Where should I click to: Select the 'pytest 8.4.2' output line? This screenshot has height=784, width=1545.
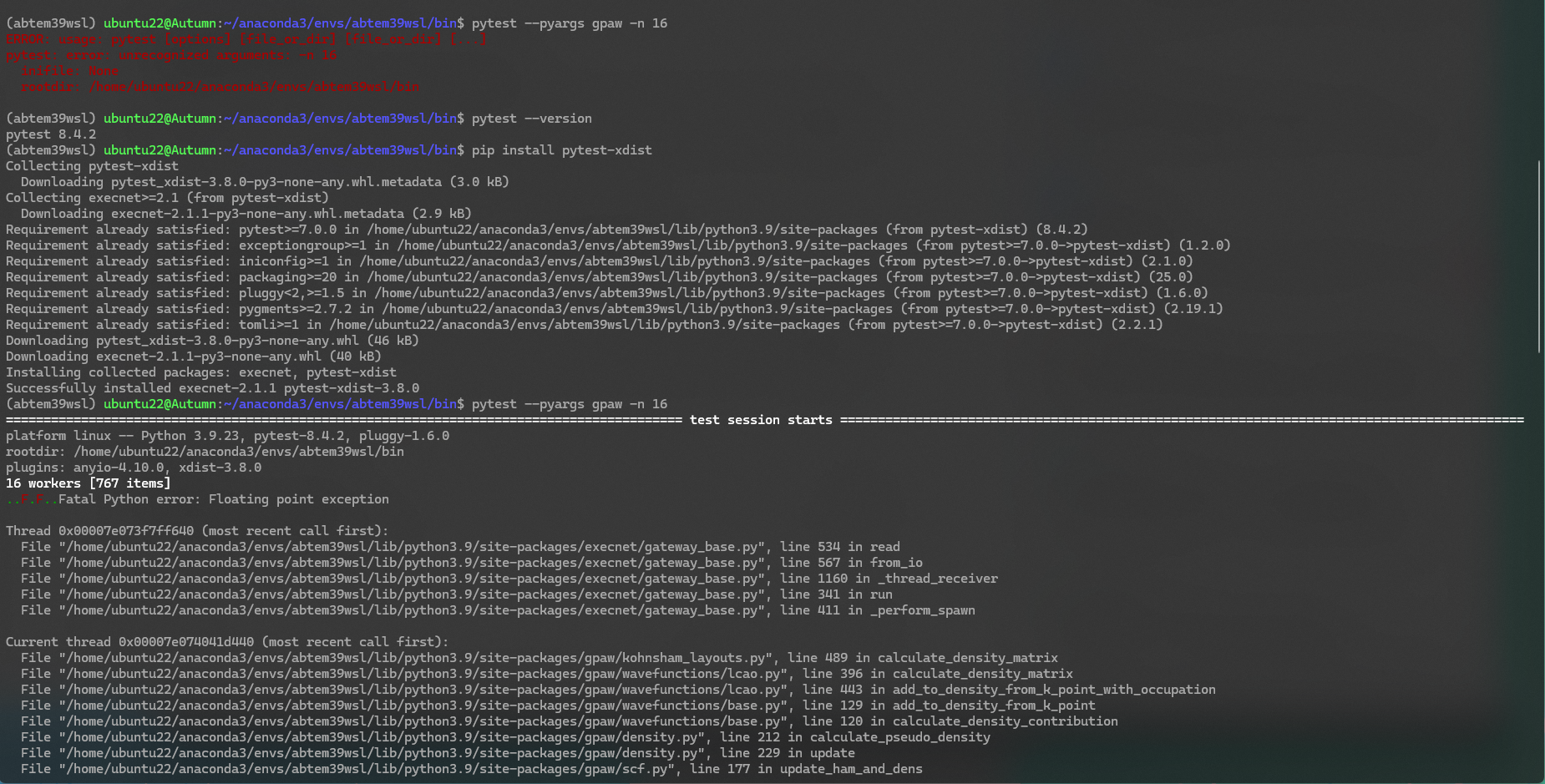tap(51, 134)
